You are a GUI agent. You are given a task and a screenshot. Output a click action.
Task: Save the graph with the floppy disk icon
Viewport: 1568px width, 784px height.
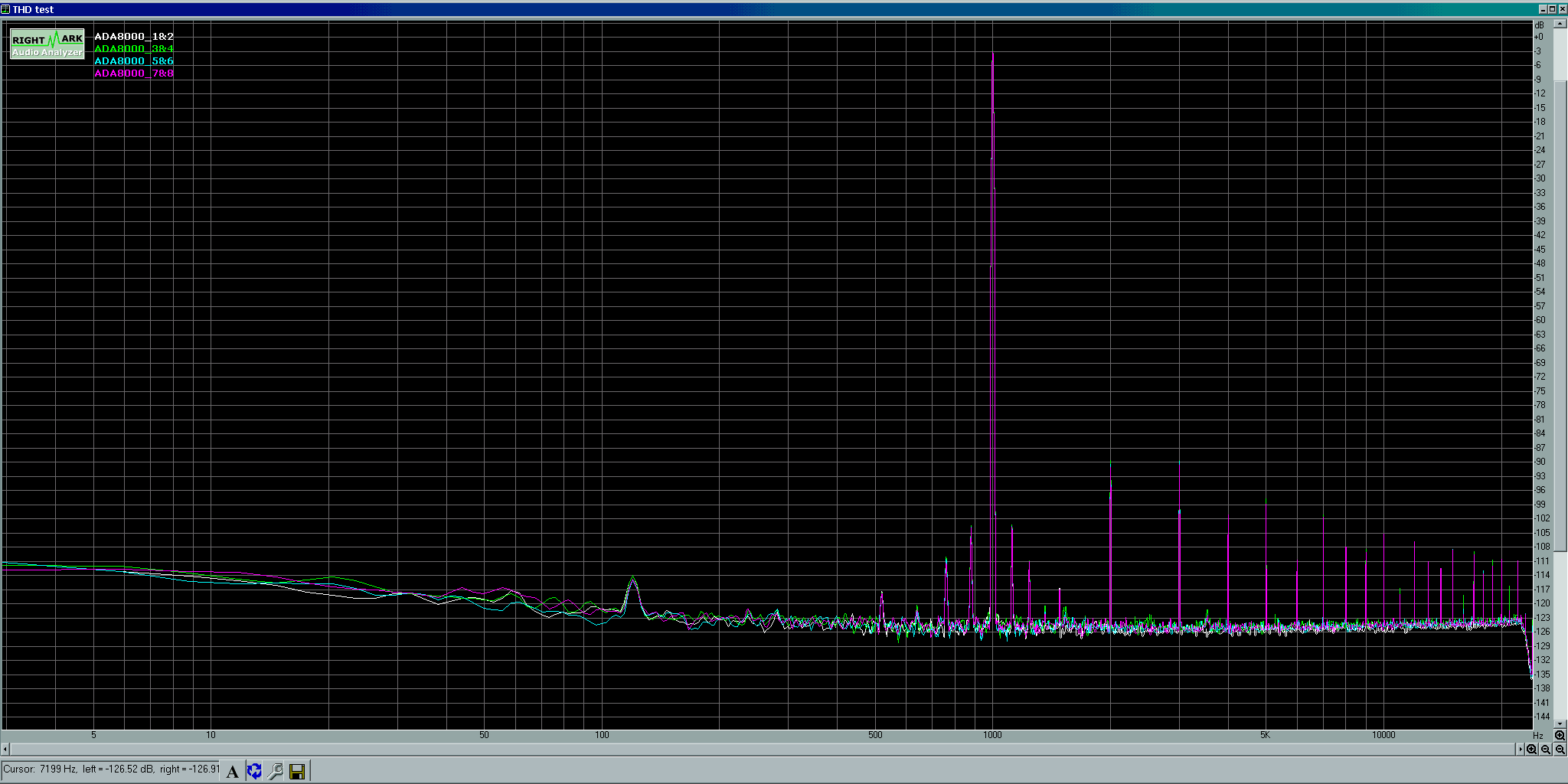click(297, 771)
